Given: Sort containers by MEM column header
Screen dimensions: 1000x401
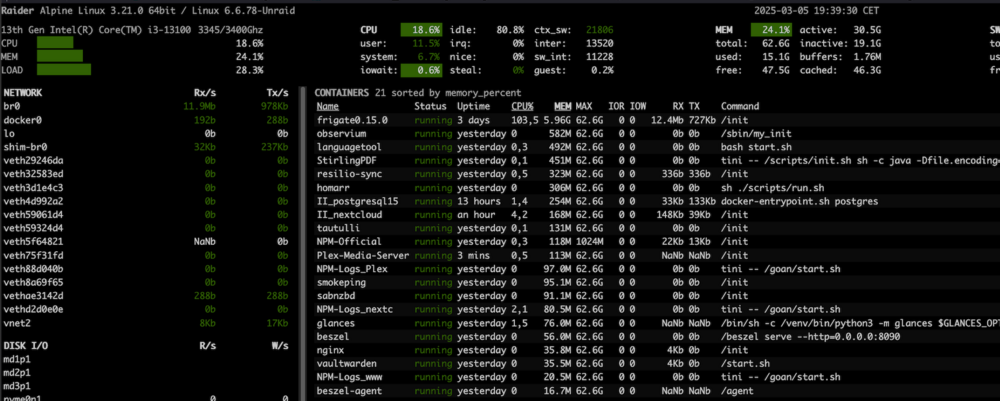Looking at the screenshot, I should pos(562,106).
